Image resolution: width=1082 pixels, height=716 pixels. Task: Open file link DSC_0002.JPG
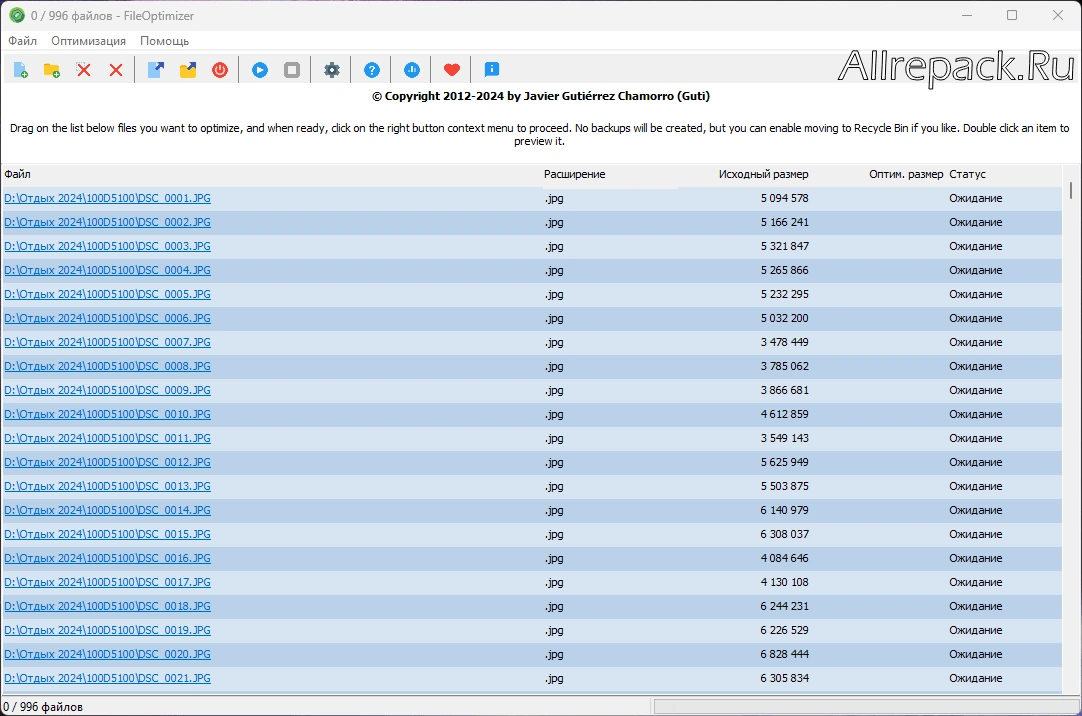108,222
